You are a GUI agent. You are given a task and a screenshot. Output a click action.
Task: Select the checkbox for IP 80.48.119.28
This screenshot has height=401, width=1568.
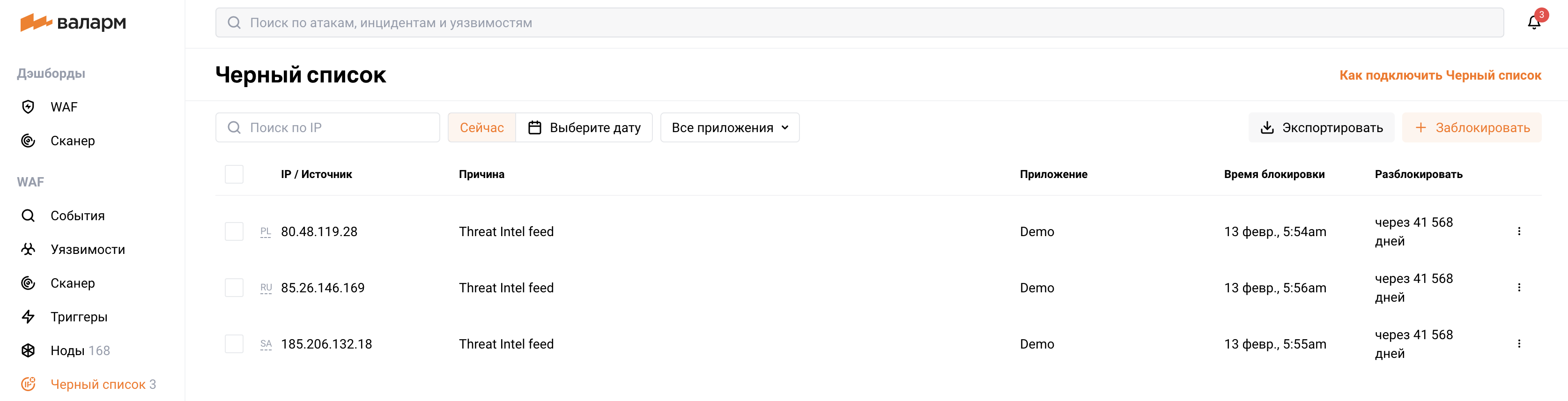click(234, 231)
